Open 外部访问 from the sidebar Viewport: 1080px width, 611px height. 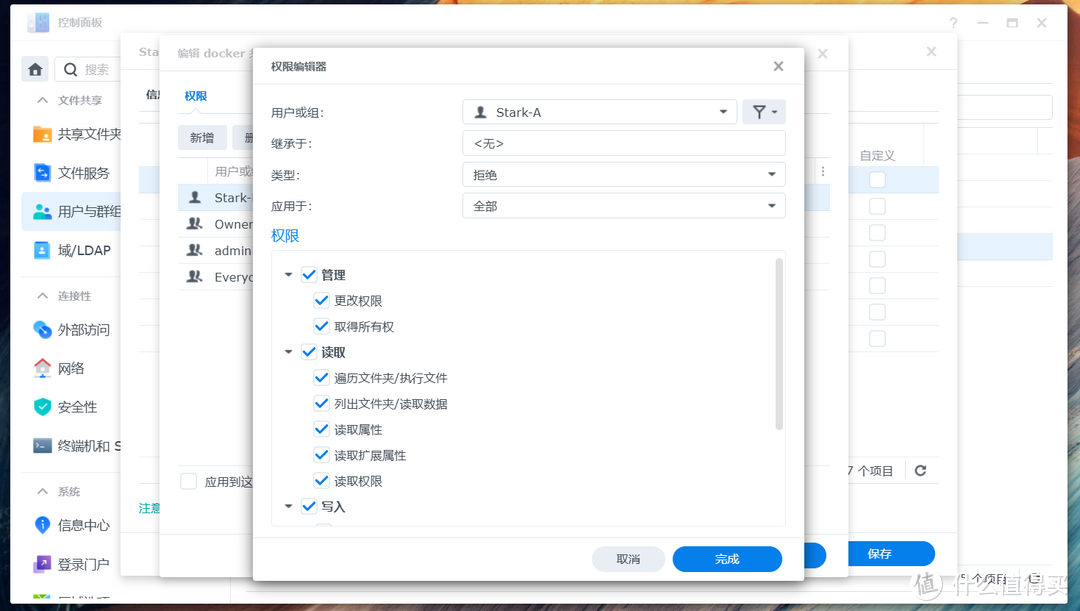(82, 329)
